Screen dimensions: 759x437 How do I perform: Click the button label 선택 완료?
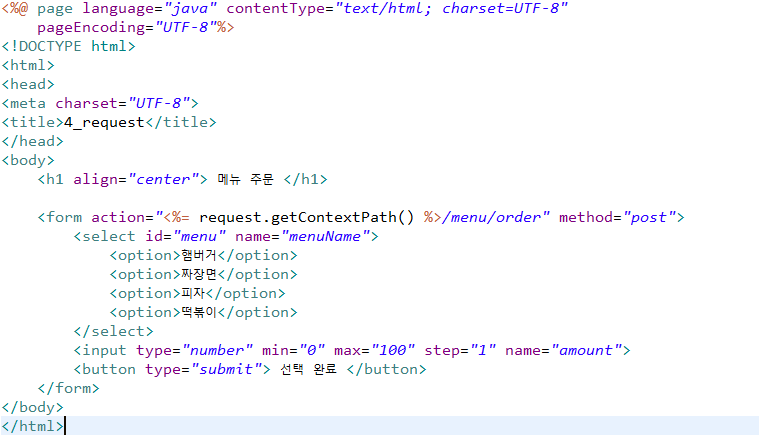tap(308, 370)
